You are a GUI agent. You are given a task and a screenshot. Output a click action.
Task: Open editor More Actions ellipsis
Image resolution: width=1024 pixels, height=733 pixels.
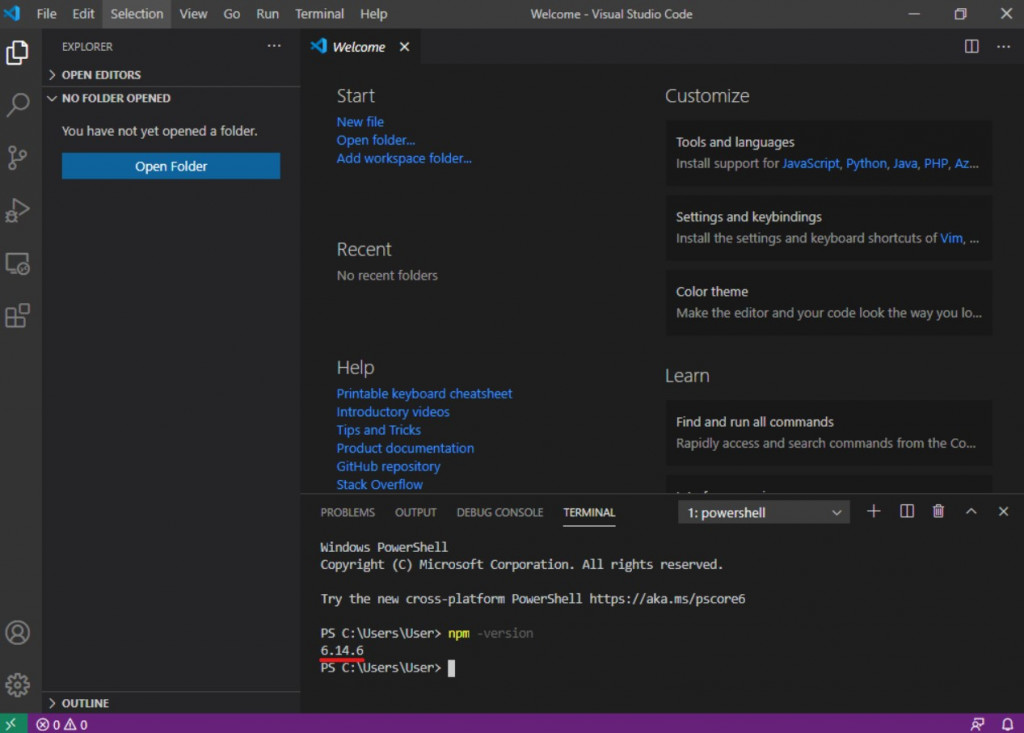click(1004, 46)
